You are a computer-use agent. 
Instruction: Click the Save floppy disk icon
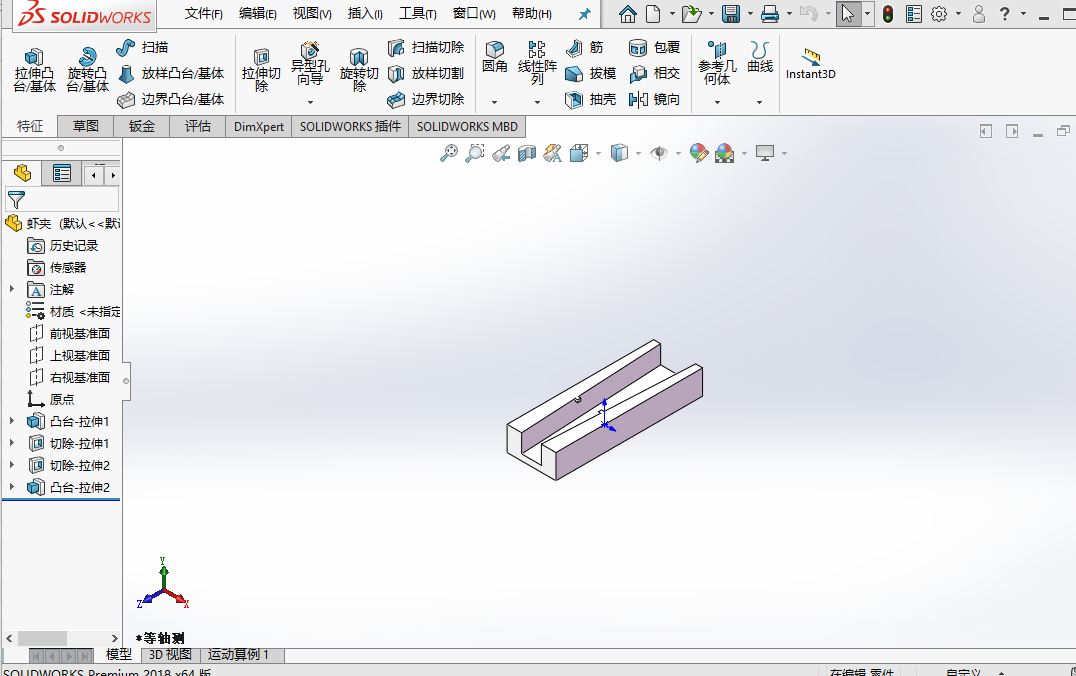(x=731, y=14)
